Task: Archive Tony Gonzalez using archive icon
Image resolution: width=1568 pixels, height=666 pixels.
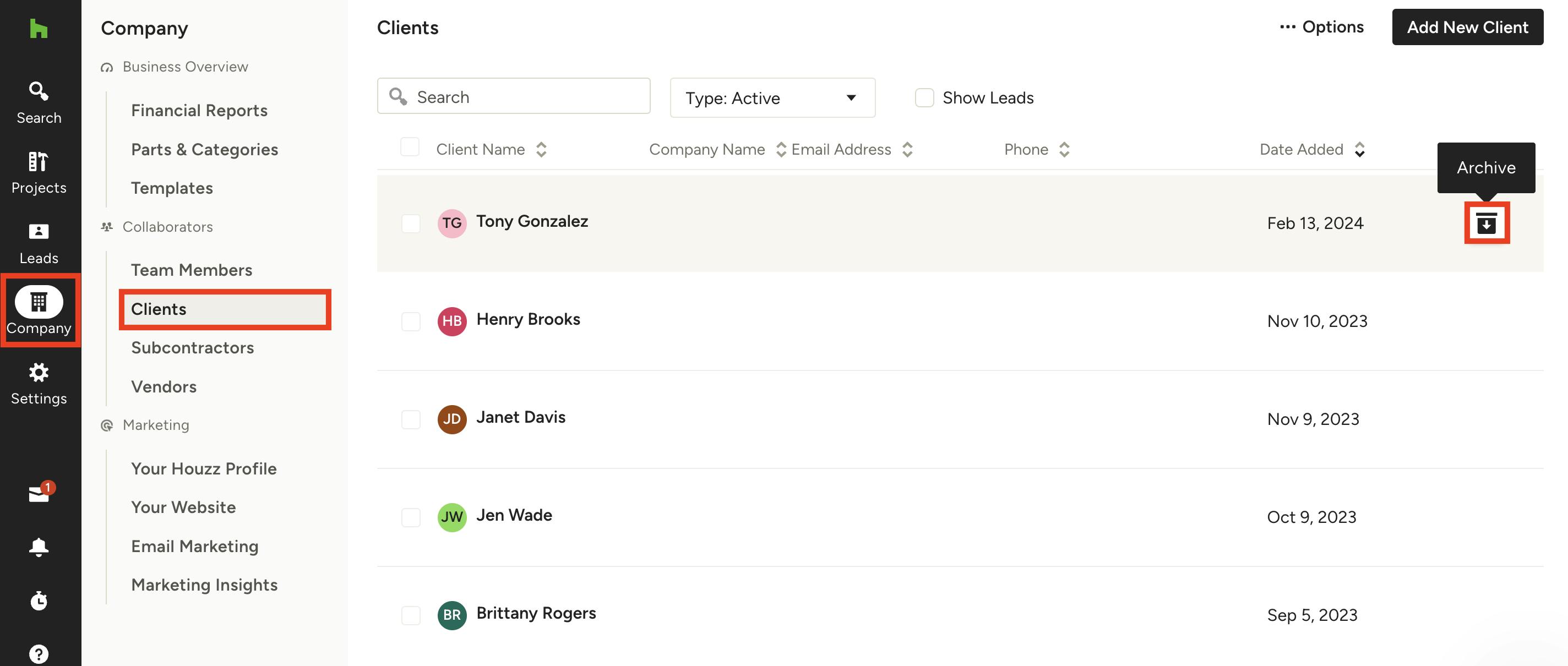Action: click(1486, 223)
